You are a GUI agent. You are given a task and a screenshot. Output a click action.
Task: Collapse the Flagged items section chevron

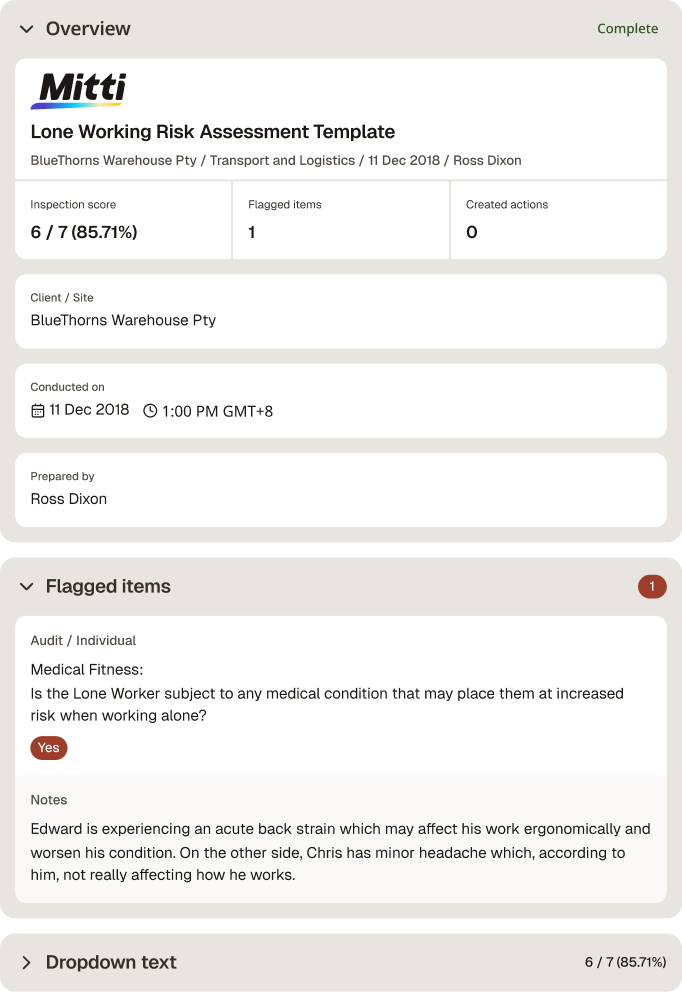[x=27, y=586]
